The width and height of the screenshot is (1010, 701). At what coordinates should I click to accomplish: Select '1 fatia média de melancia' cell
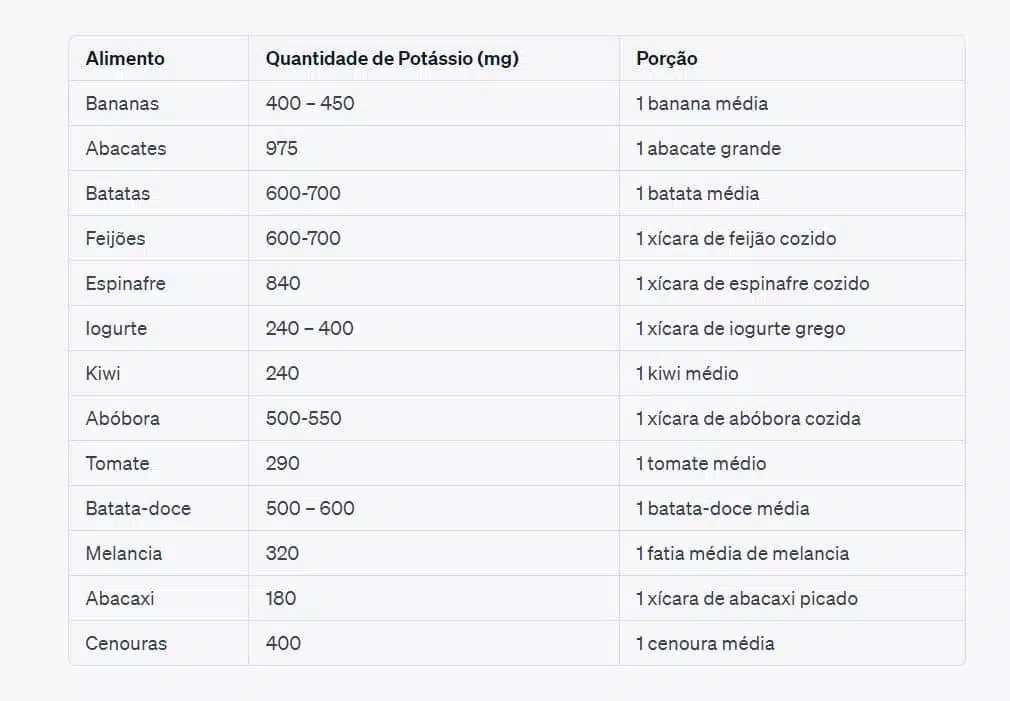click(x=742, y=553)
